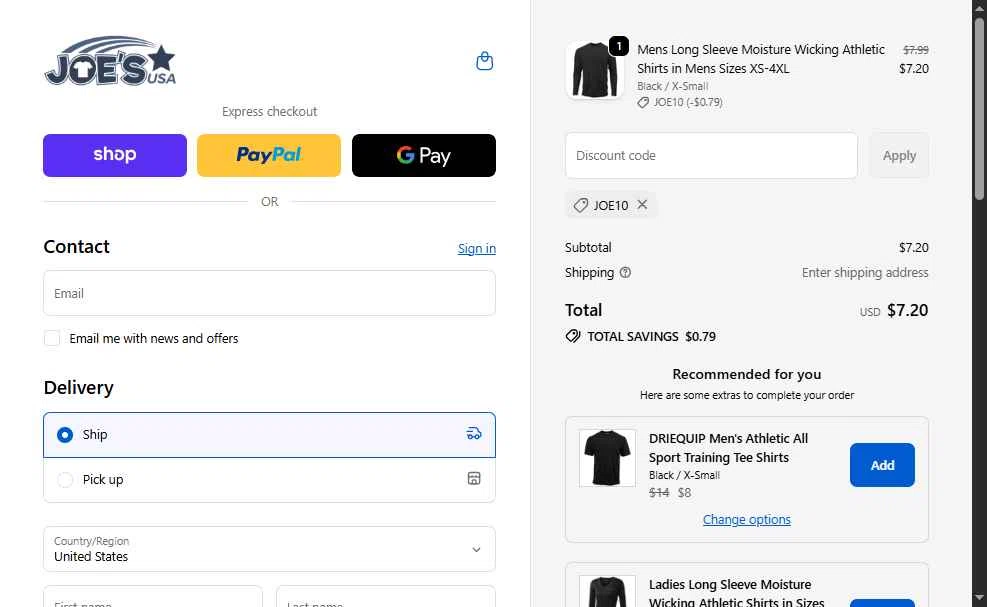Screen dimensions: 987x607
Task: Open the shopping bag cart icon
Action: [484, 61]
